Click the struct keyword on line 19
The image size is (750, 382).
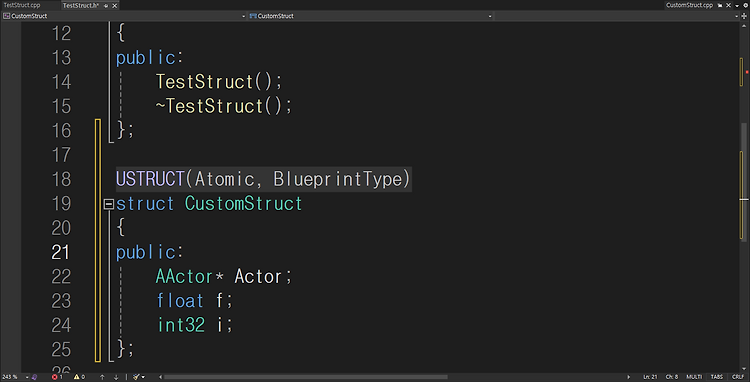[x=145, y=204]
